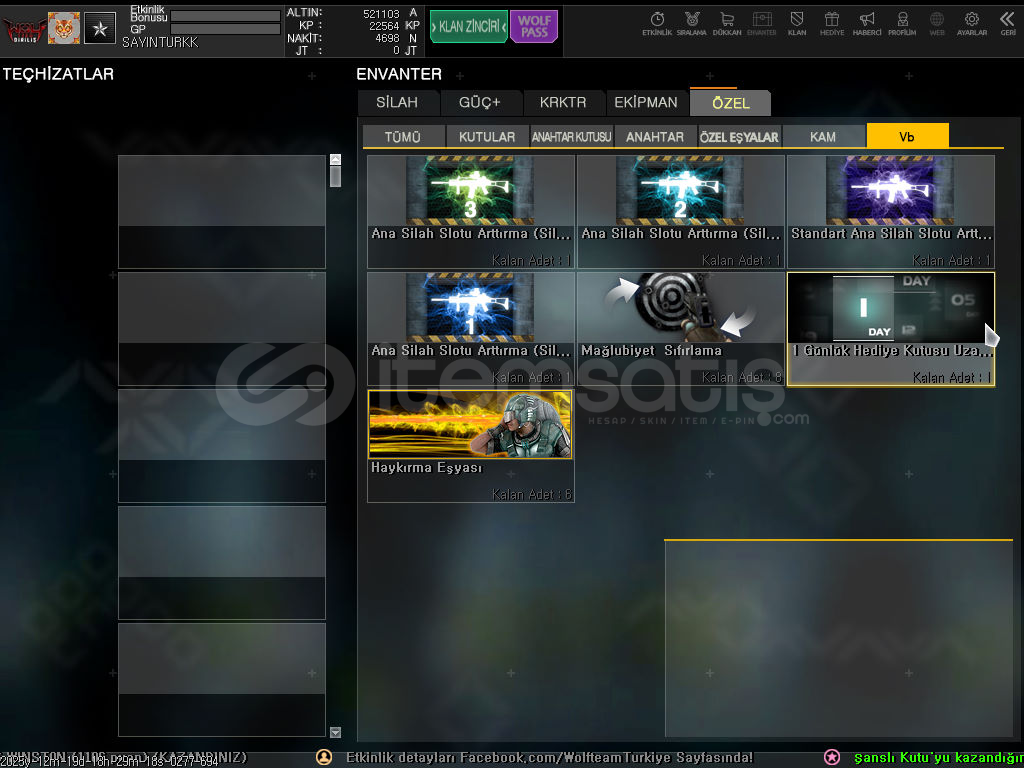Viewport: 1024px width, 768px height.
Task: Open the Haberci megaphone icon
Action: (x=867, y=23)
